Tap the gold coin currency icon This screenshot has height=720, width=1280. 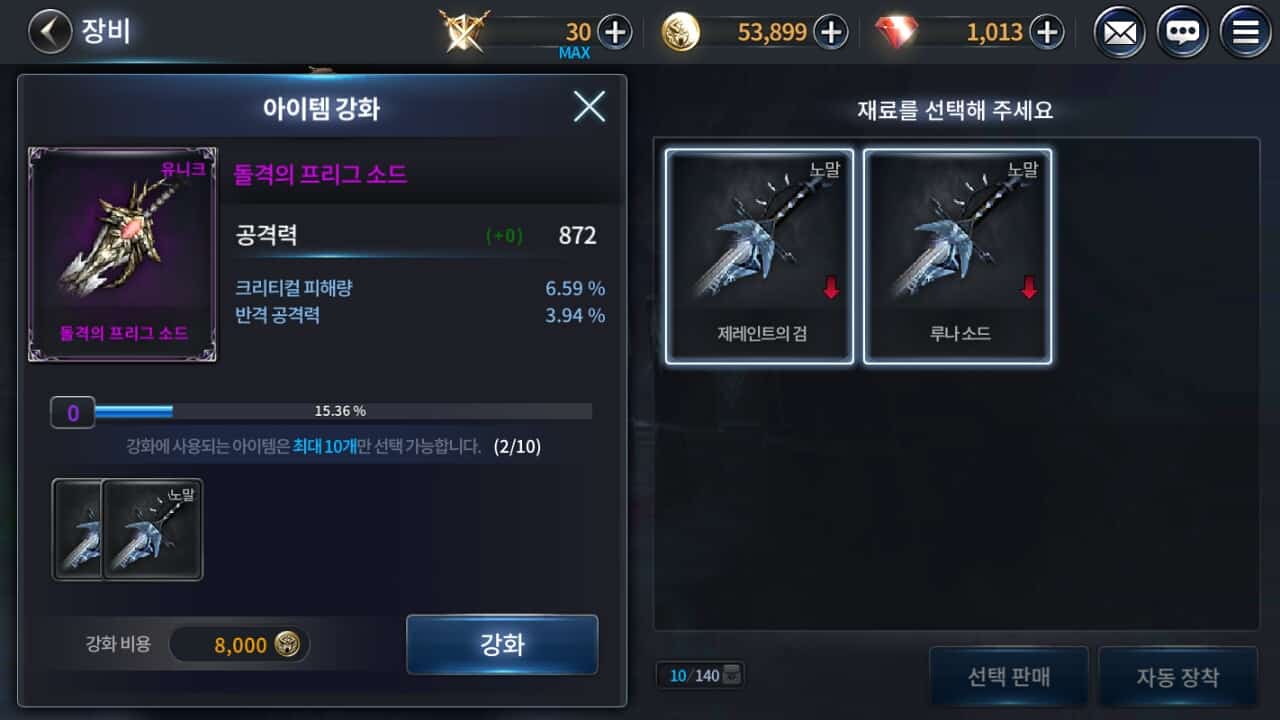[681, 32]
